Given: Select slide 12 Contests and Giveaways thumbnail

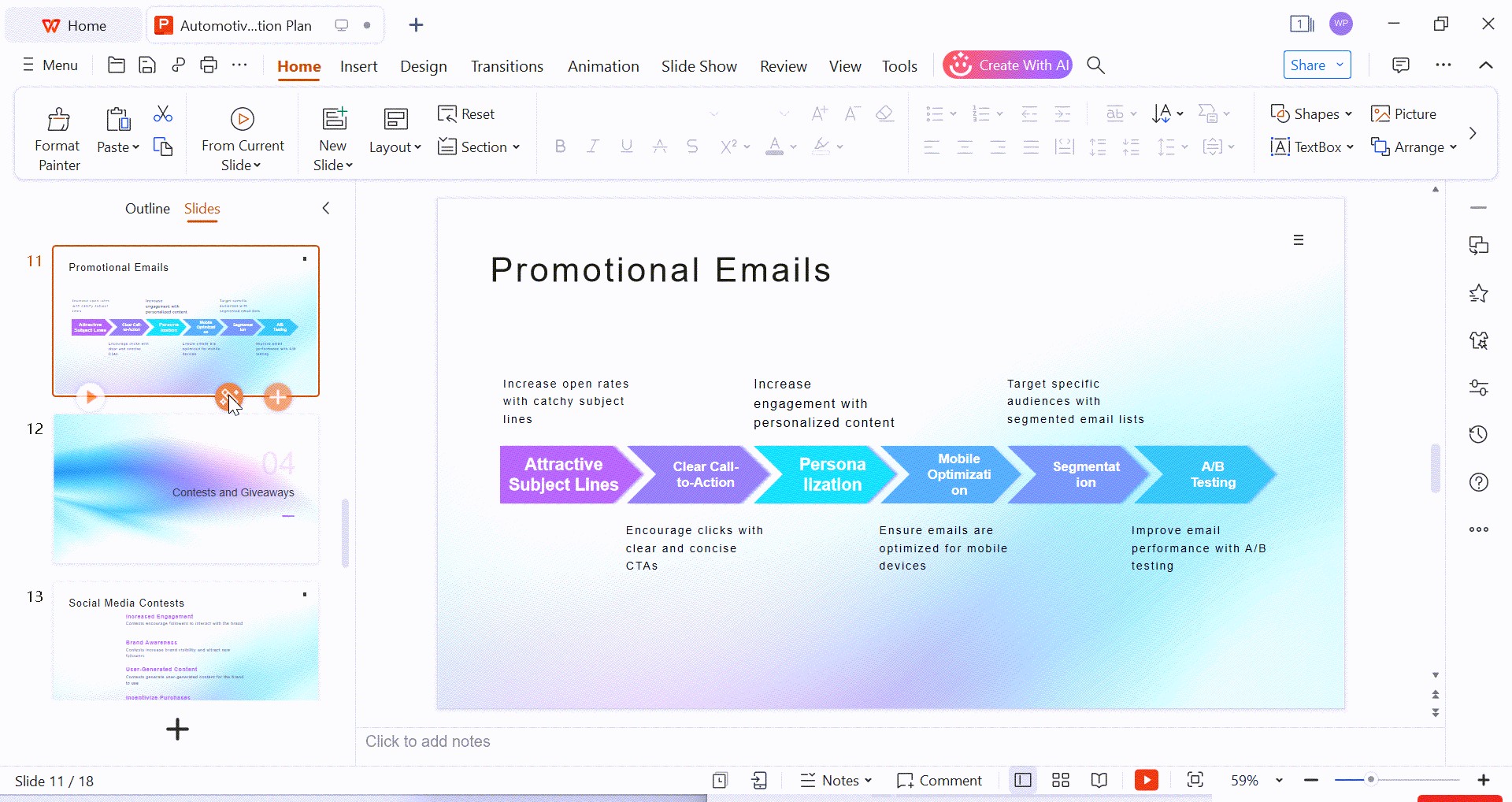Looking at the screenshot, I should click(186, 489).
